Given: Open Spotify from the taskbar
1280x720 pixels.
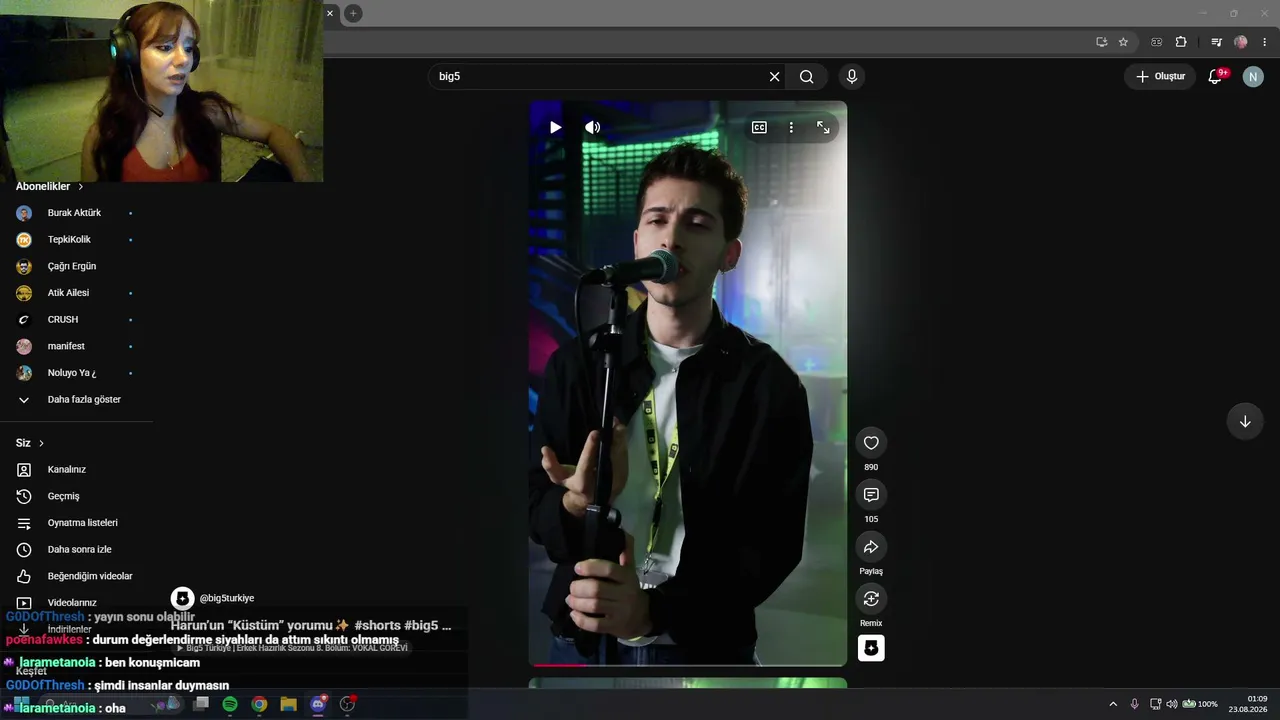Looking at the screenshot, I should tap(230, 704).
